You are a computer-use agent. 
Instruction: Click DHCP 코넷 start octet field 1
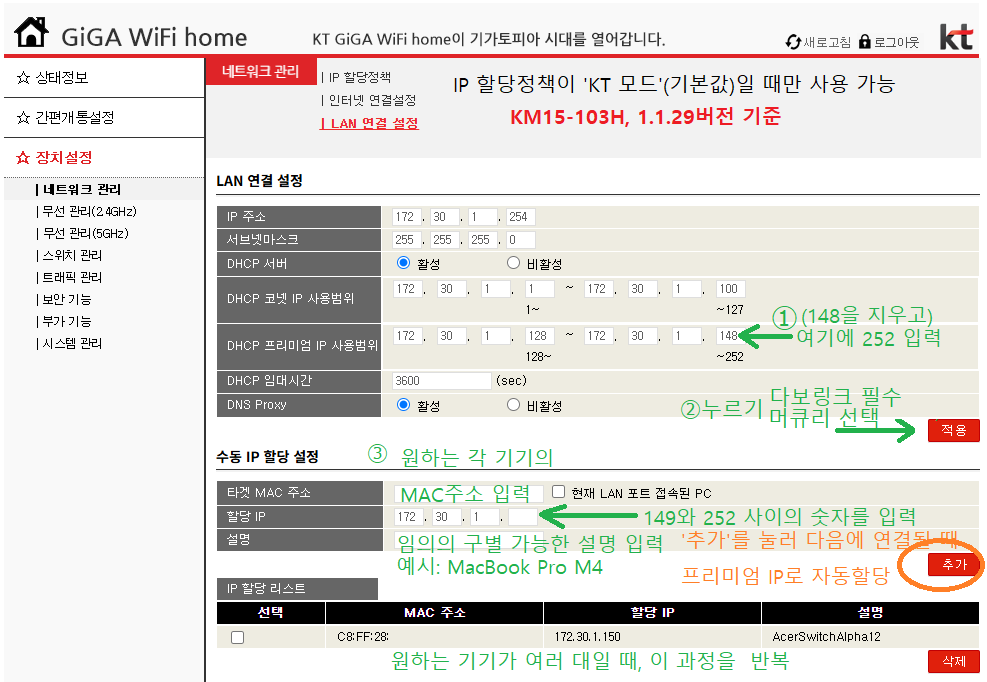(540, 289)
